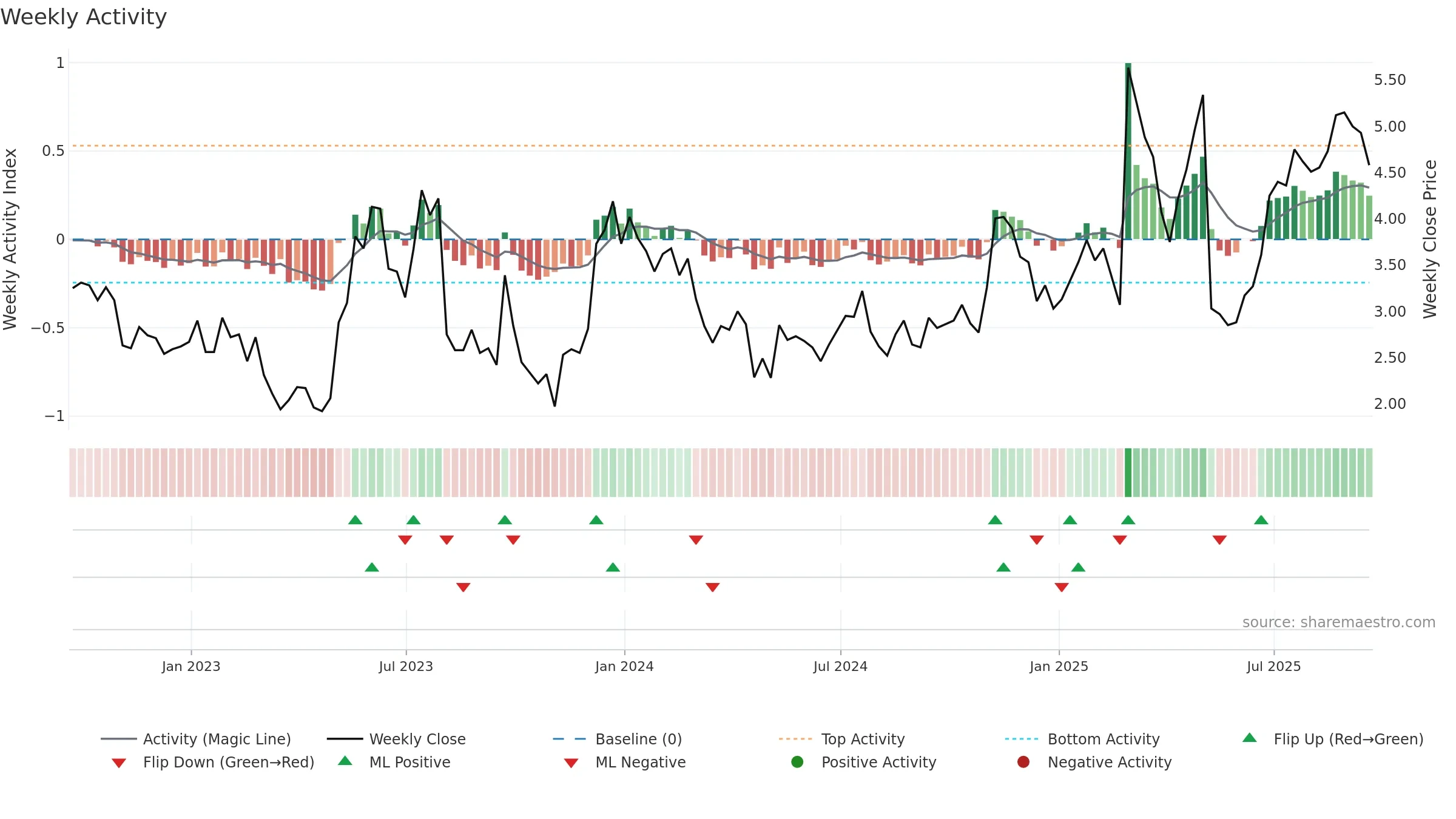
Task: Click the Jul 2023 x-axis label
Action: pos(406,666)
